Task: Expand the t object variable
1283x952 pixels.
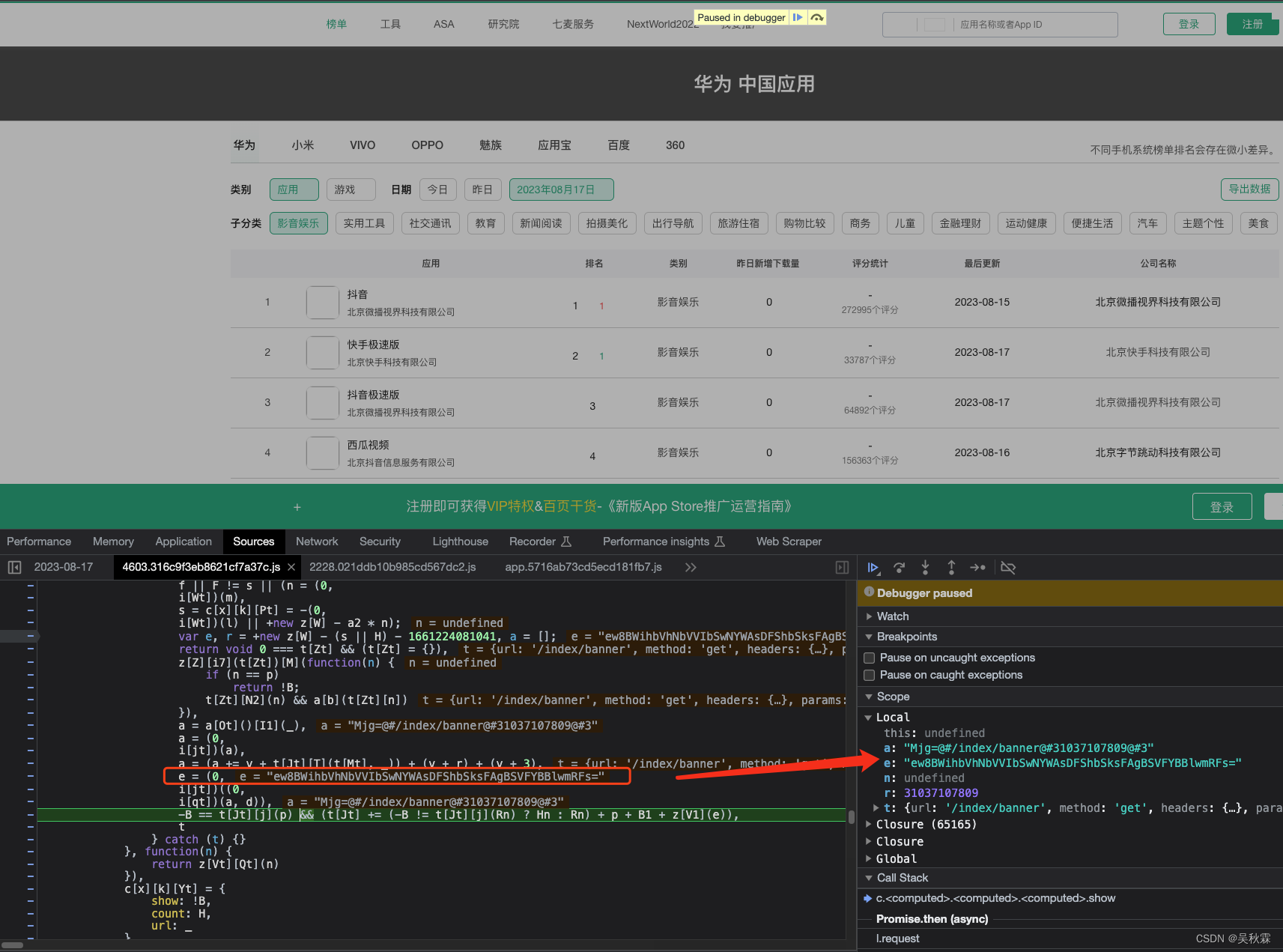Action: pyautogui.click(x=876, y=808)
